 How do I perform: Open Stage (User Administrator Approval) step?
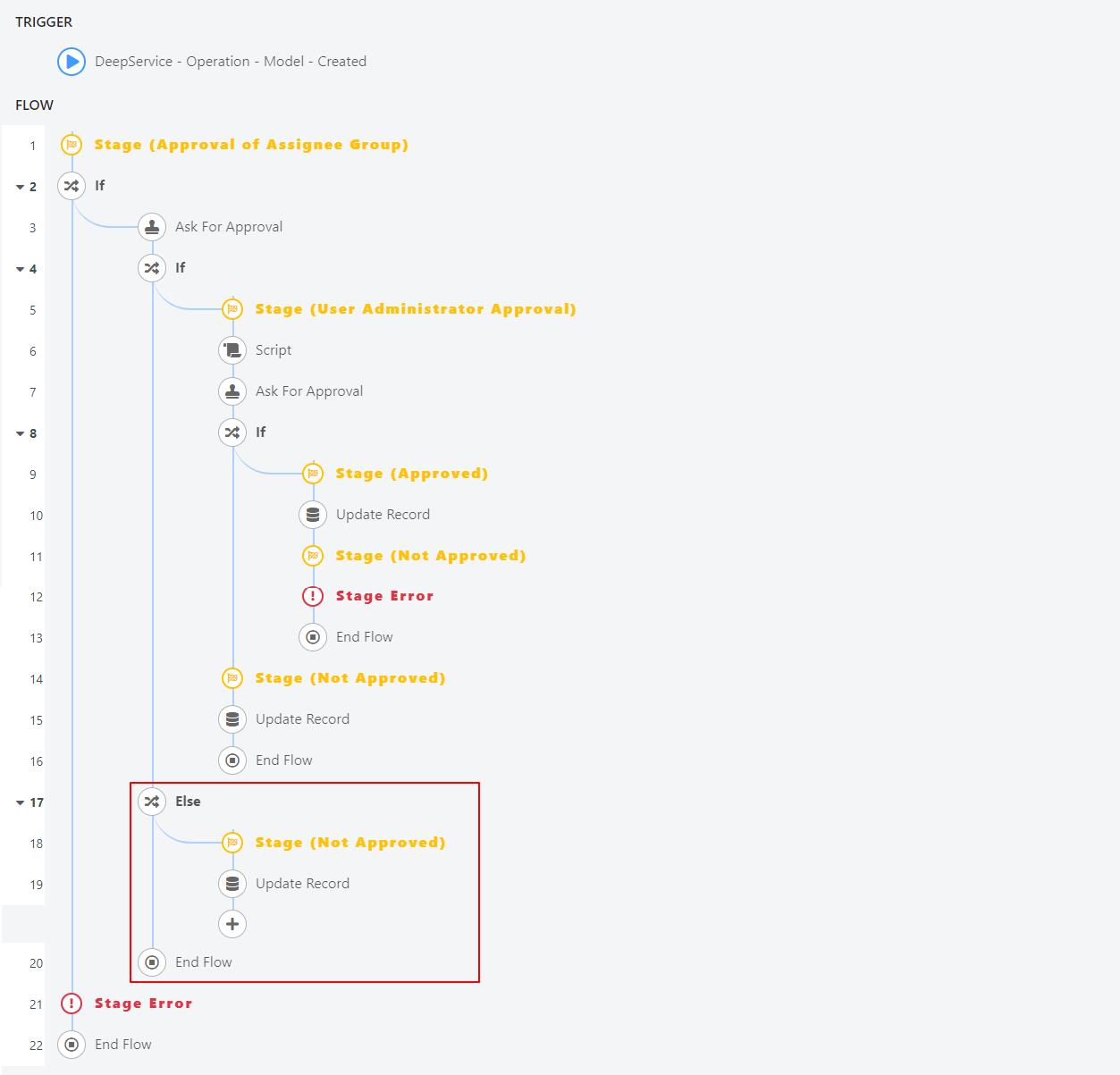pyautogui.click(x=416, y=309)
